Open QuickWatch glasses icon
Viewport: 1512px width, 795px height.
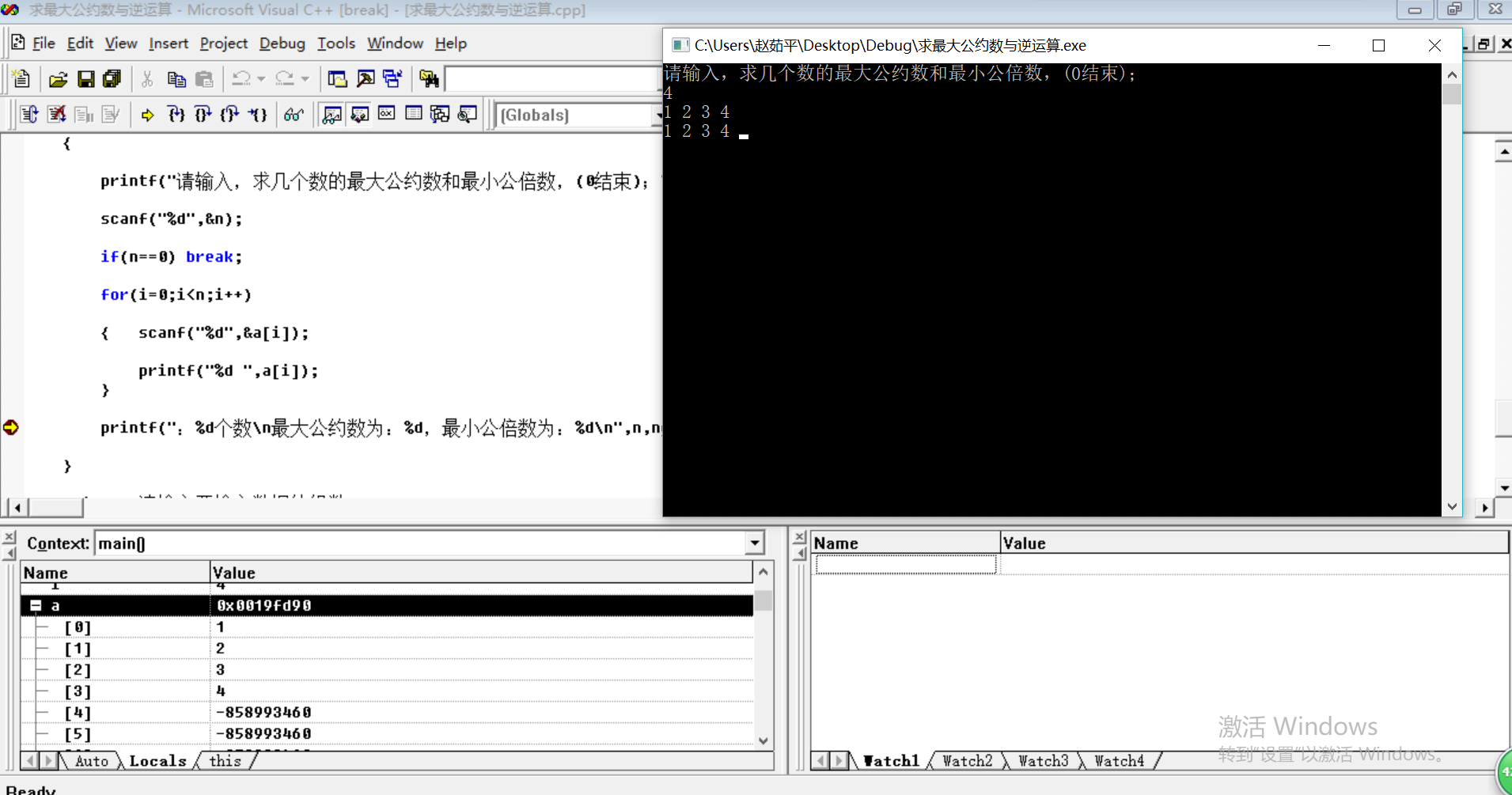click(x=294, y=115)
